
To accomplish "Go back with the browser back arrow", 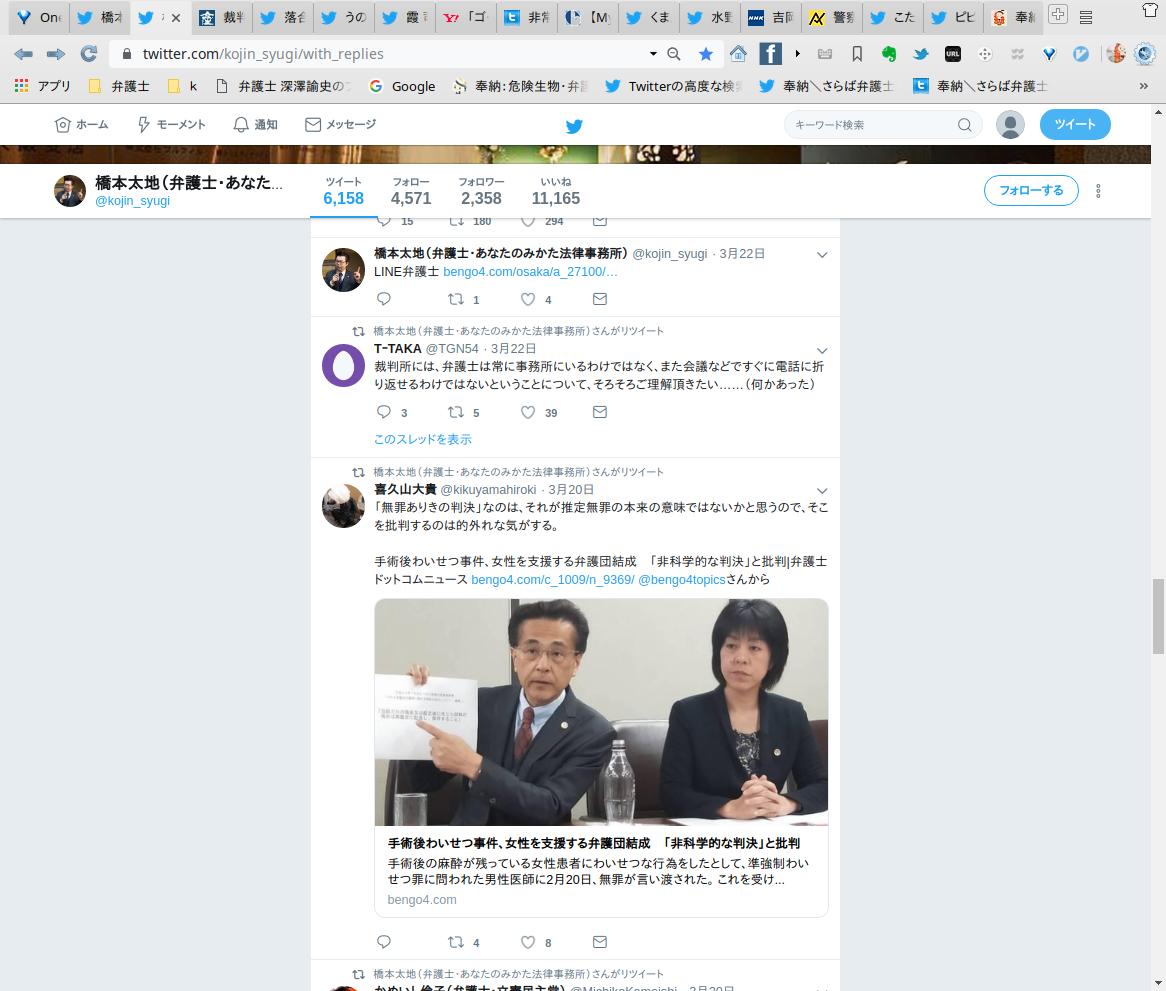I will pyautogui.click(x=23, y=54).
